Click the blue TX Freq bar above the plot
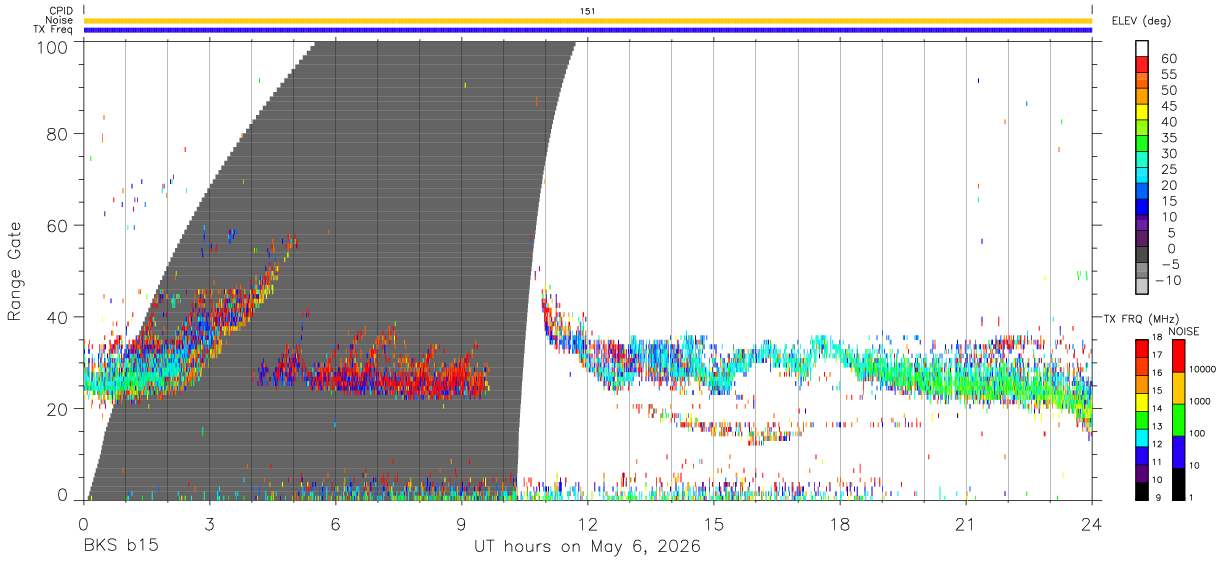The height and width of the screenshot is (567, 1228). click(x=588, y=30)
